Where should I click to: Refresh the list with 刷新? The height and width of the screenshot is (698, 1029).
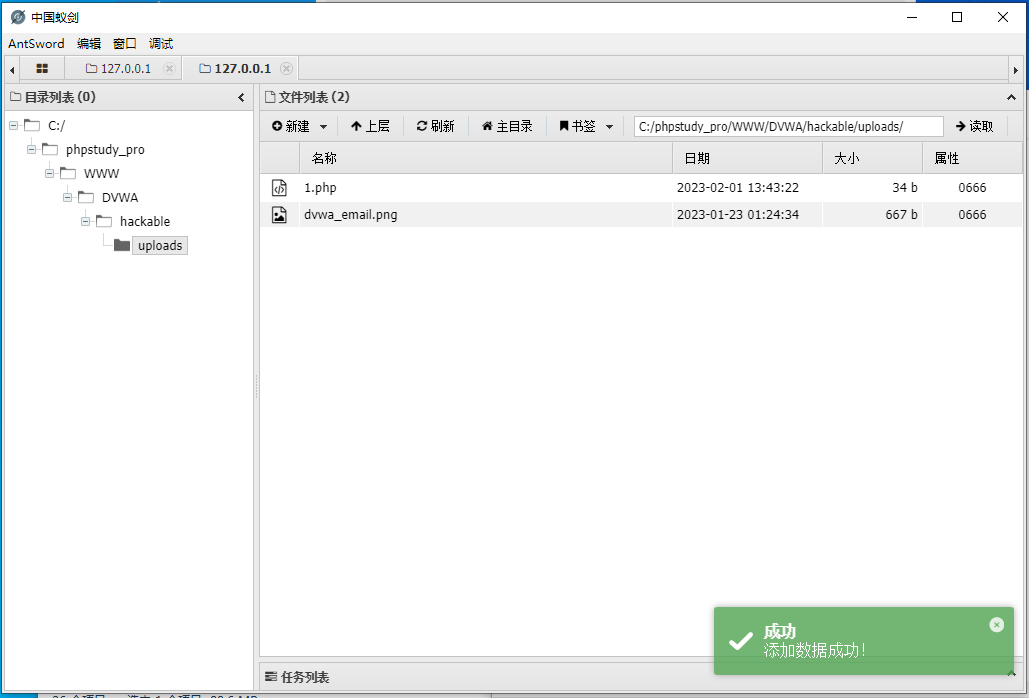(x=436, y=126)
